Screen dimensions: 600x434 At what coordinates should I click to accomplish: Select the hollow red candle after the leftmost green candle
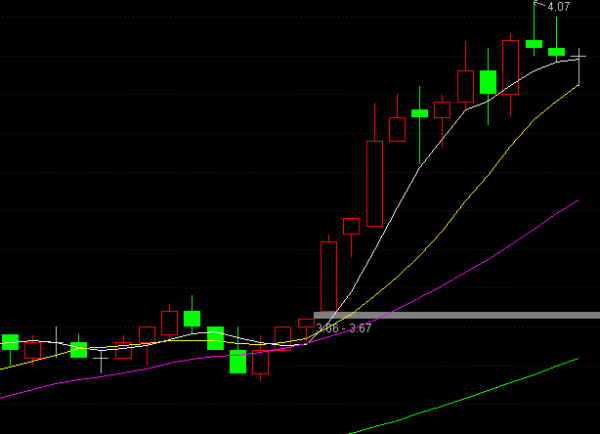33,350
